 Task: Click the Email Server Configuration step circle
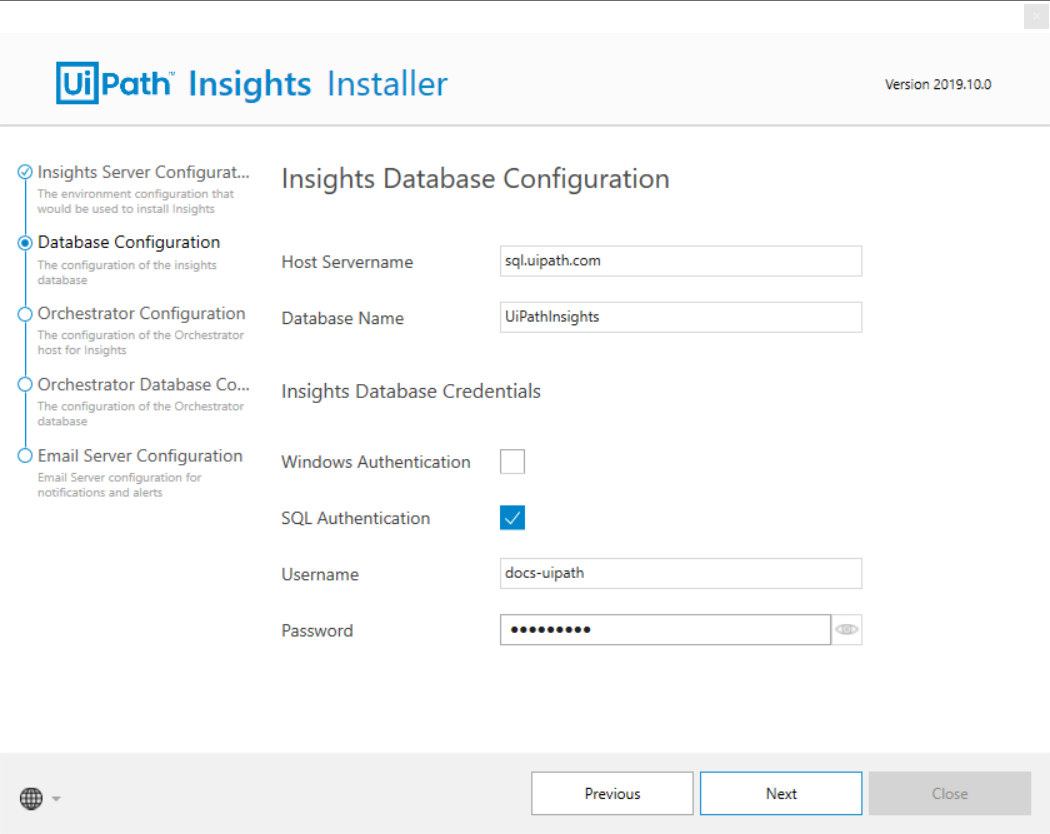pos(25,456)
